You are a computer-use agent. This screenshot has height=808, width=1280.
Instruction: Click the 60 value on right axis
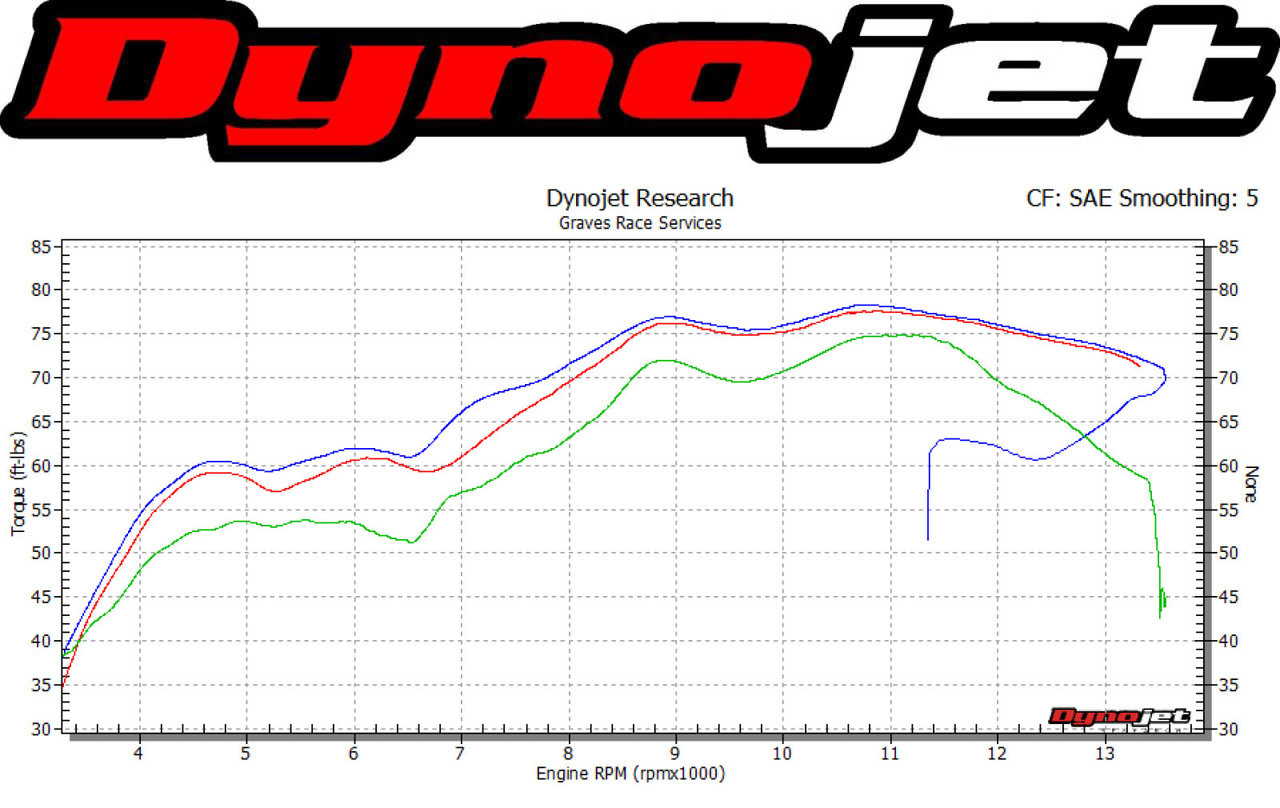pyautogui.click(x=1228, y=466)
